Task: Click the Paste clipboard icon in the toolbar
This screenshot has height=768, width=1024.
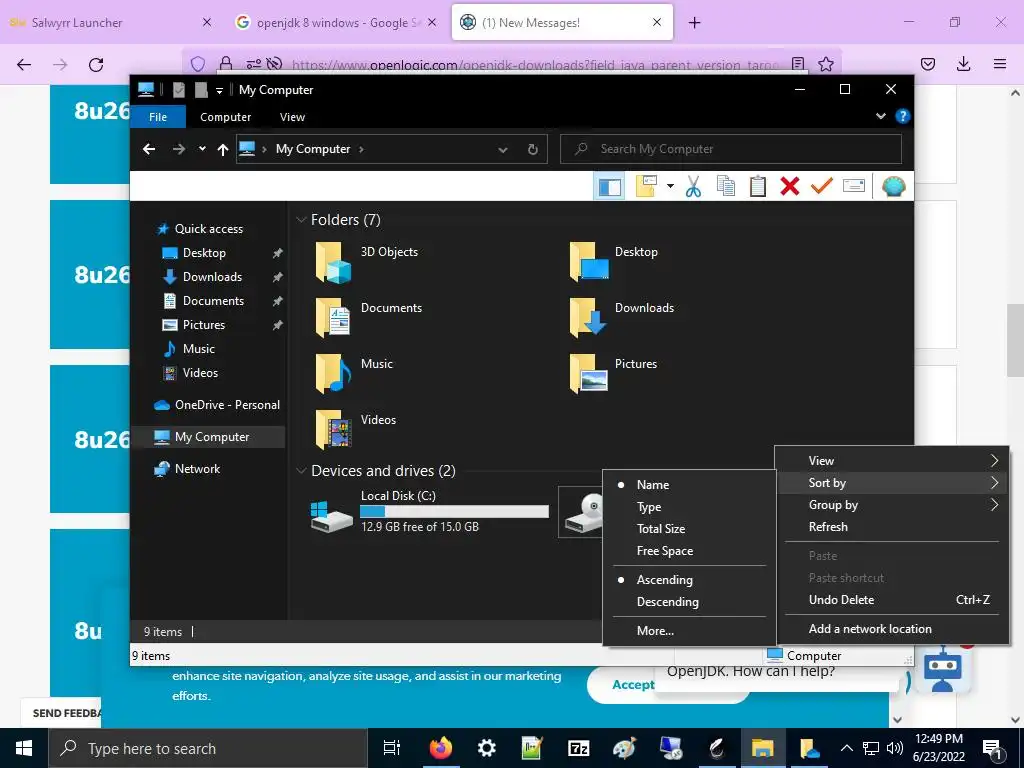Action: 758,187
